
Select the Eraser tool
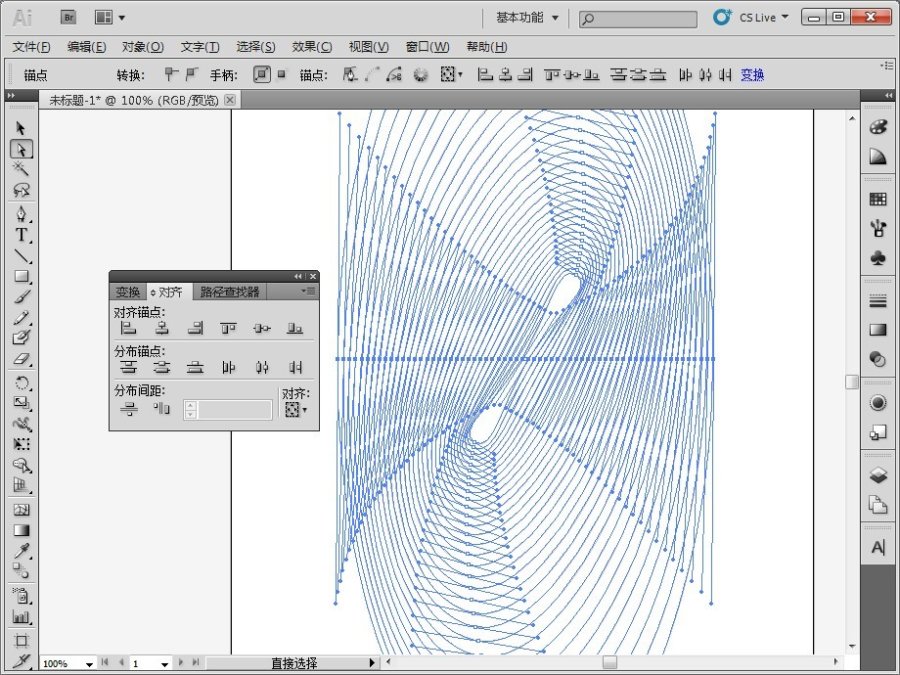pos(21,359)
